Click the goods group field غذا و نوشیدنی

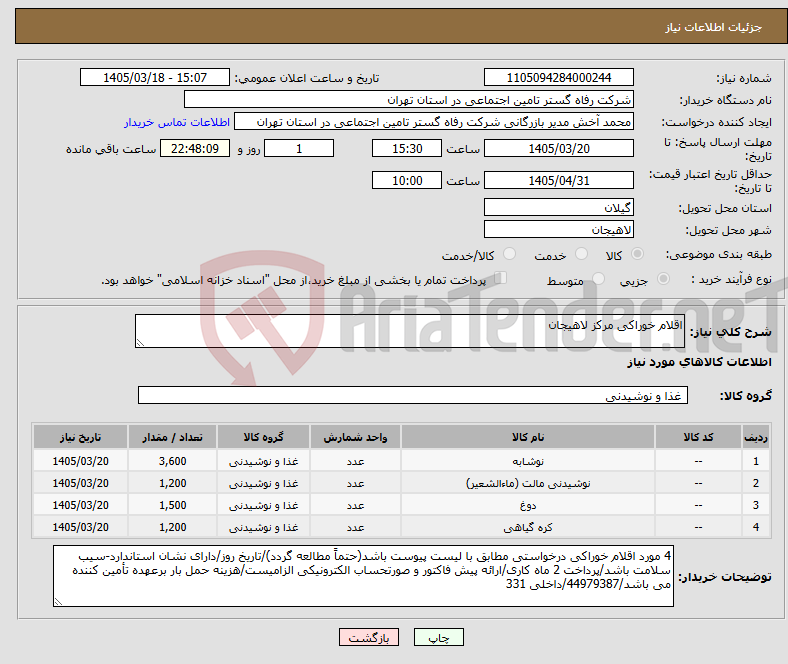413,395
